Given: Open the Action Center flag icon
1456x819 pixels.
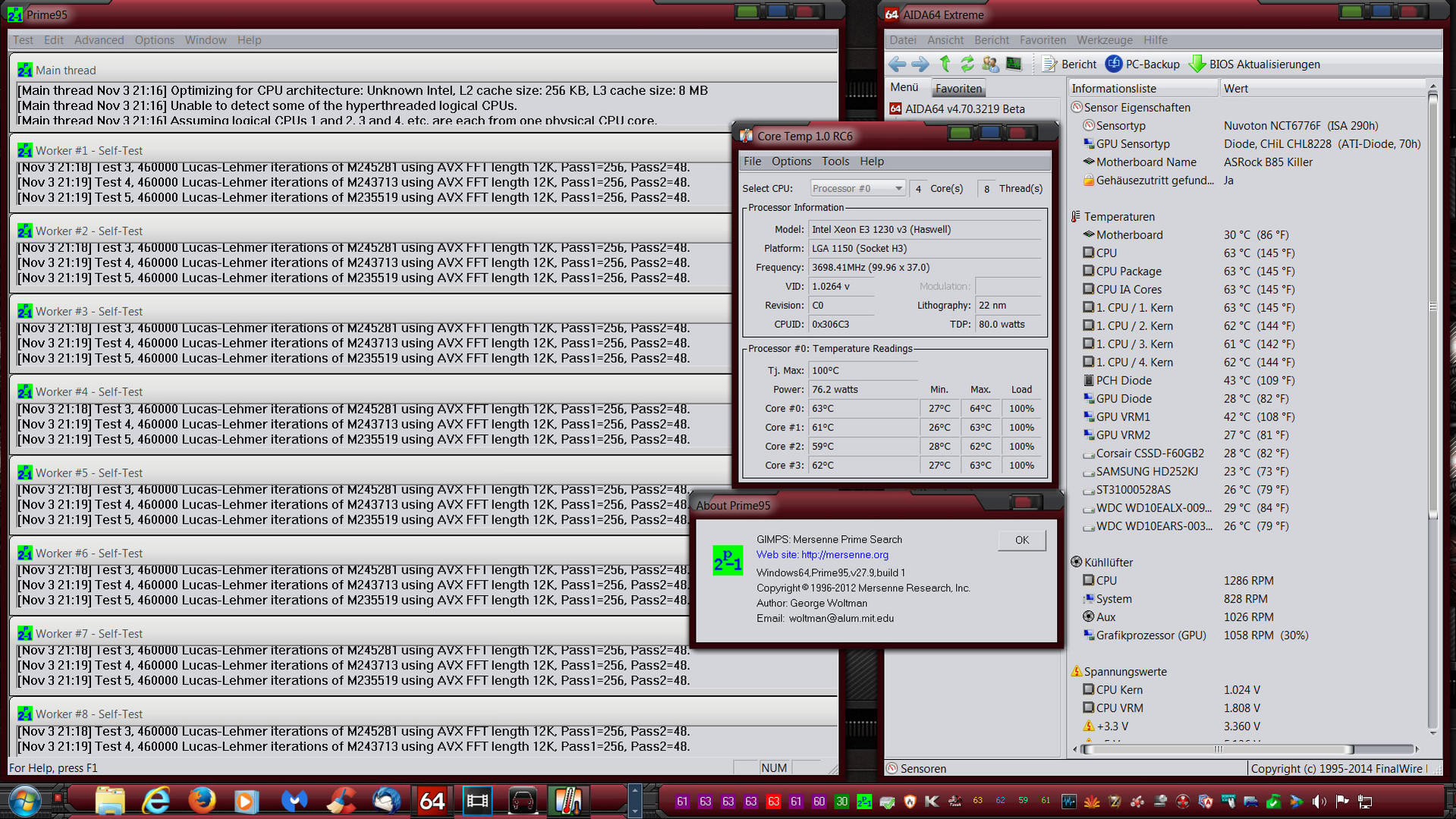Looking at the screenshot, I should coord(1342,802).
